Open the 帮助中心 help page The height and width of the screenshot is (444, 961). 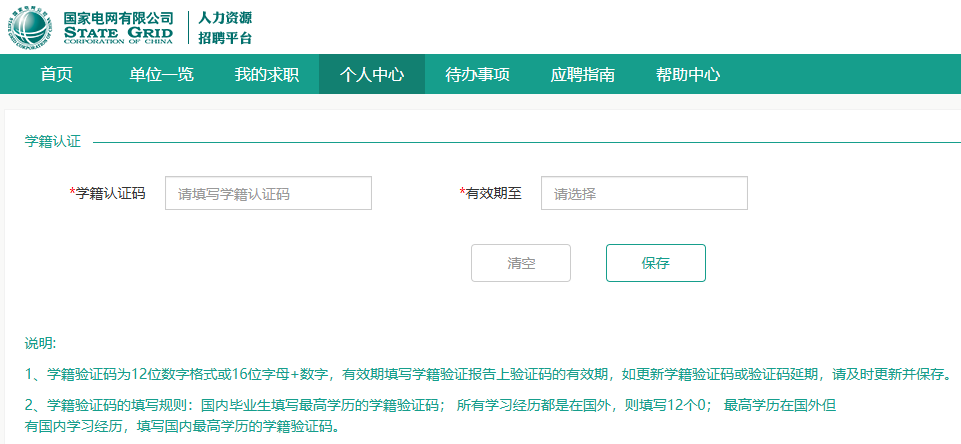click(x=687, y=75)
